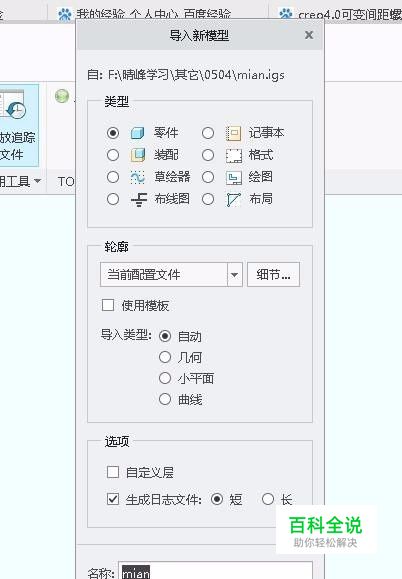The height and width of the screenshot is (579, 402).
Task: Select the 格式 format icon
Action: [234, 155]
